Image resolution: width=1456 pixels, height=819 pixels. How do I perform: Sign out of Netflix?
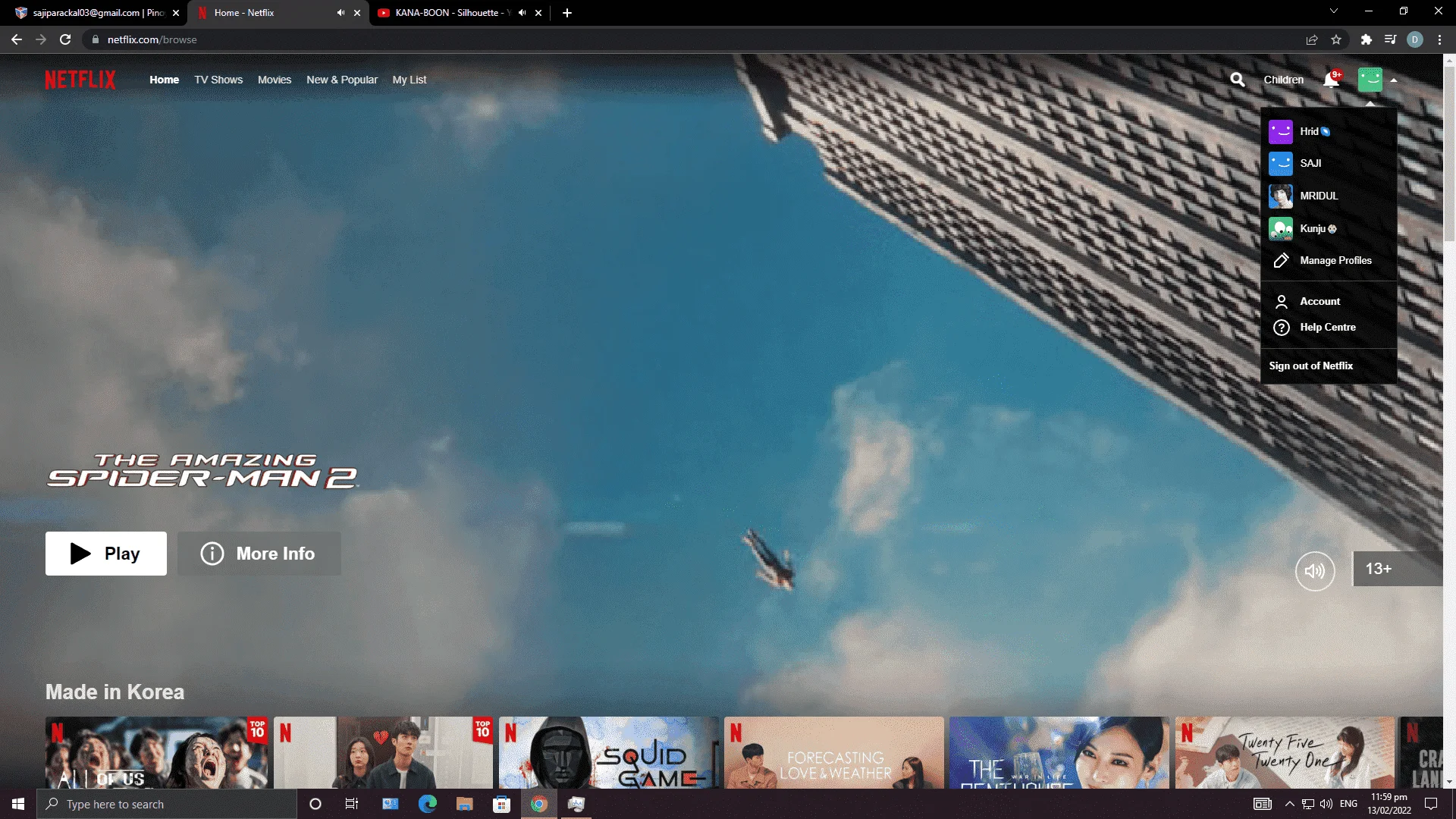coord(1310,366)
